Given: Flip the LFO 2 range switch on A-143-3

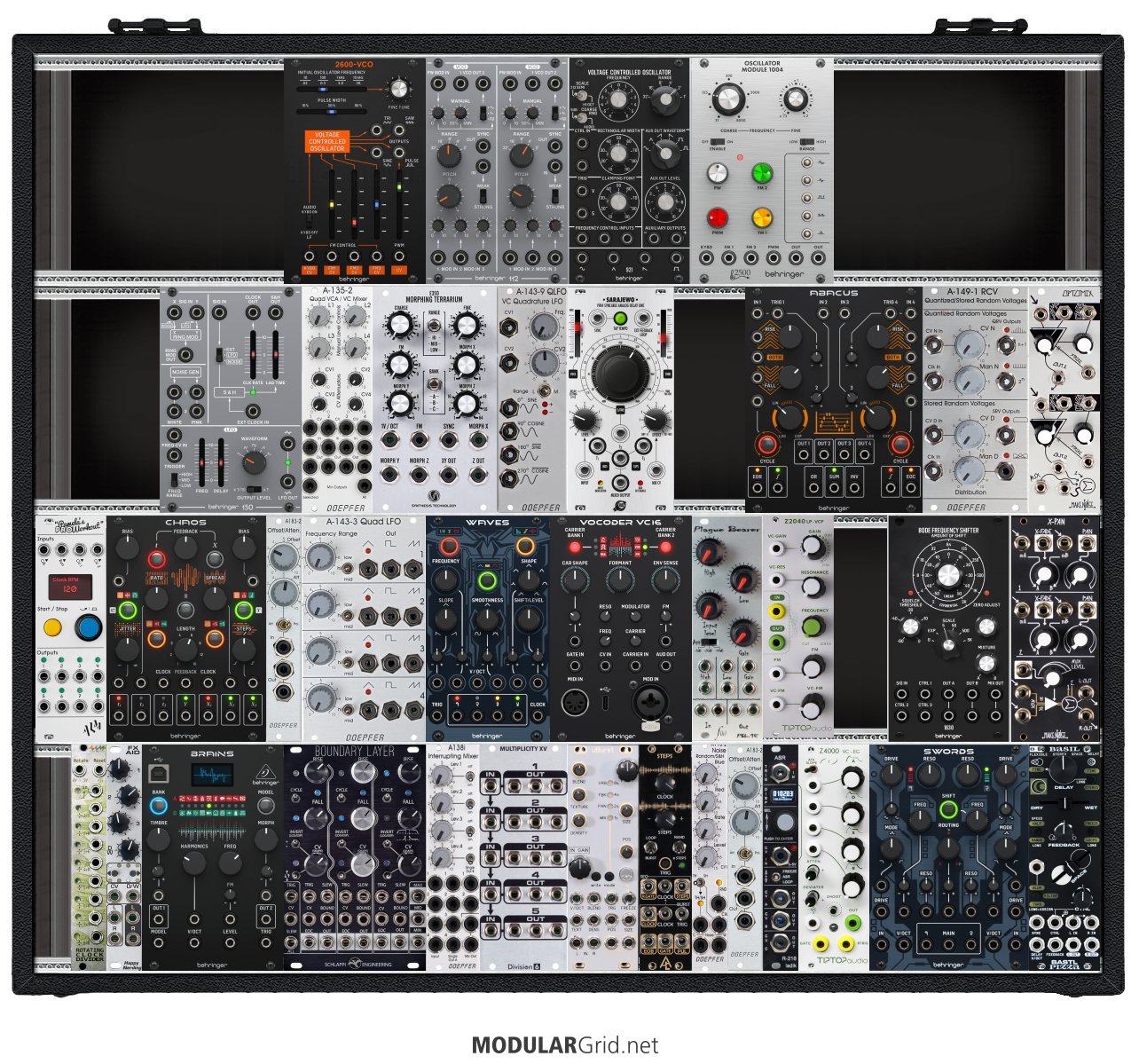Looking at the screenshot, I should click(x=350, y=617).
